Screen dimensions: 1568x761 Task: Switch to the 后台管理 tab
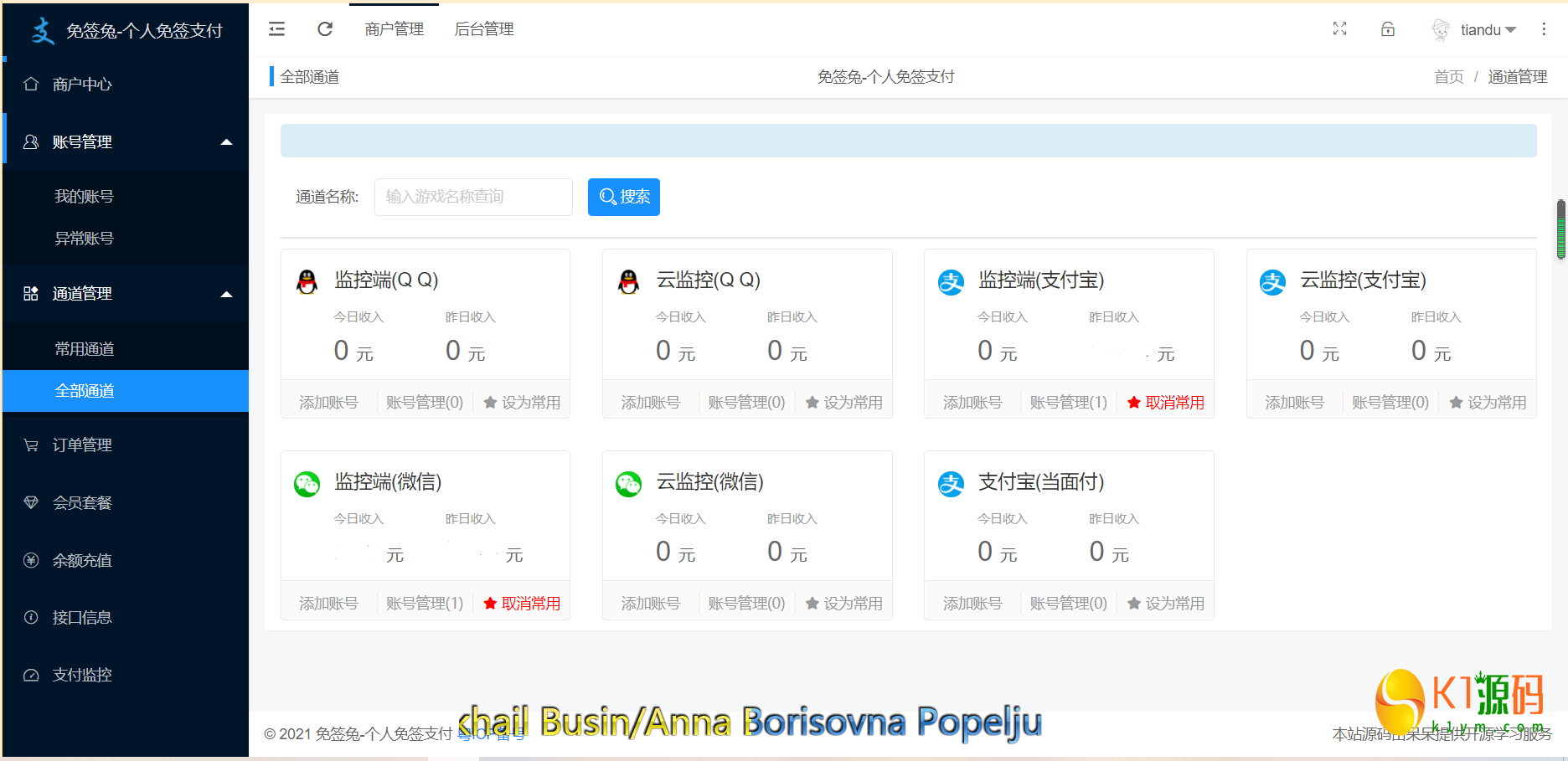(483, 28)
